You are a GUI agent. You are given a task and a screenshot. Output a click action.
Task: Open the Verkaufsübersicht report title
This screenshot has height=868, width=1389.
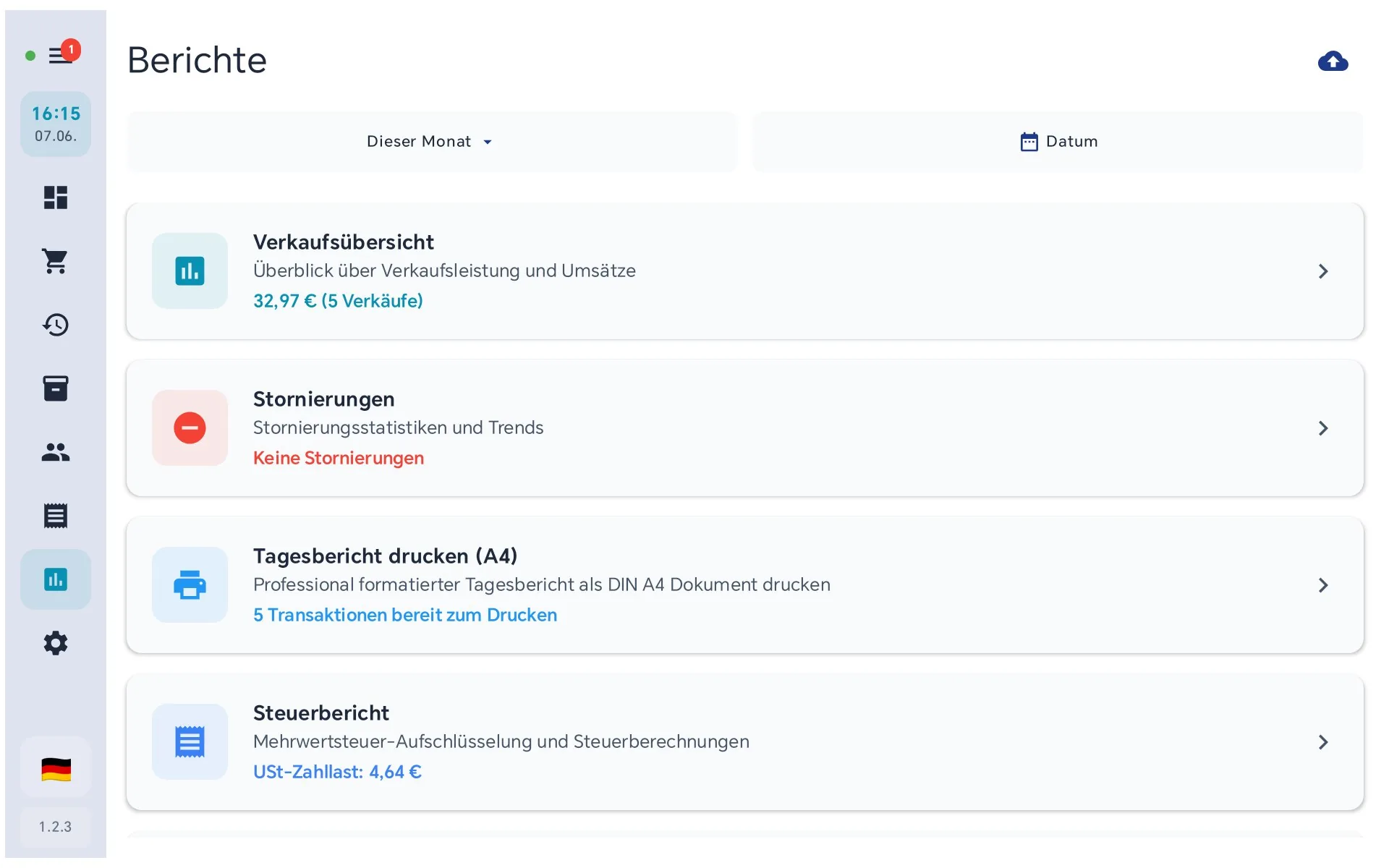(344, 242)
